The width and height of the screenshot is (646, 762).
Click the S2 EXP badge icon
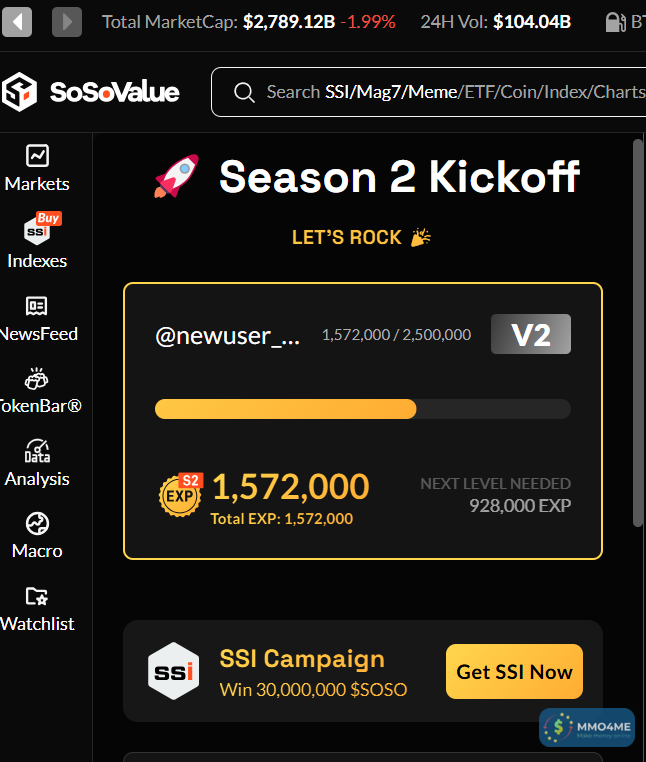point(181,495)
